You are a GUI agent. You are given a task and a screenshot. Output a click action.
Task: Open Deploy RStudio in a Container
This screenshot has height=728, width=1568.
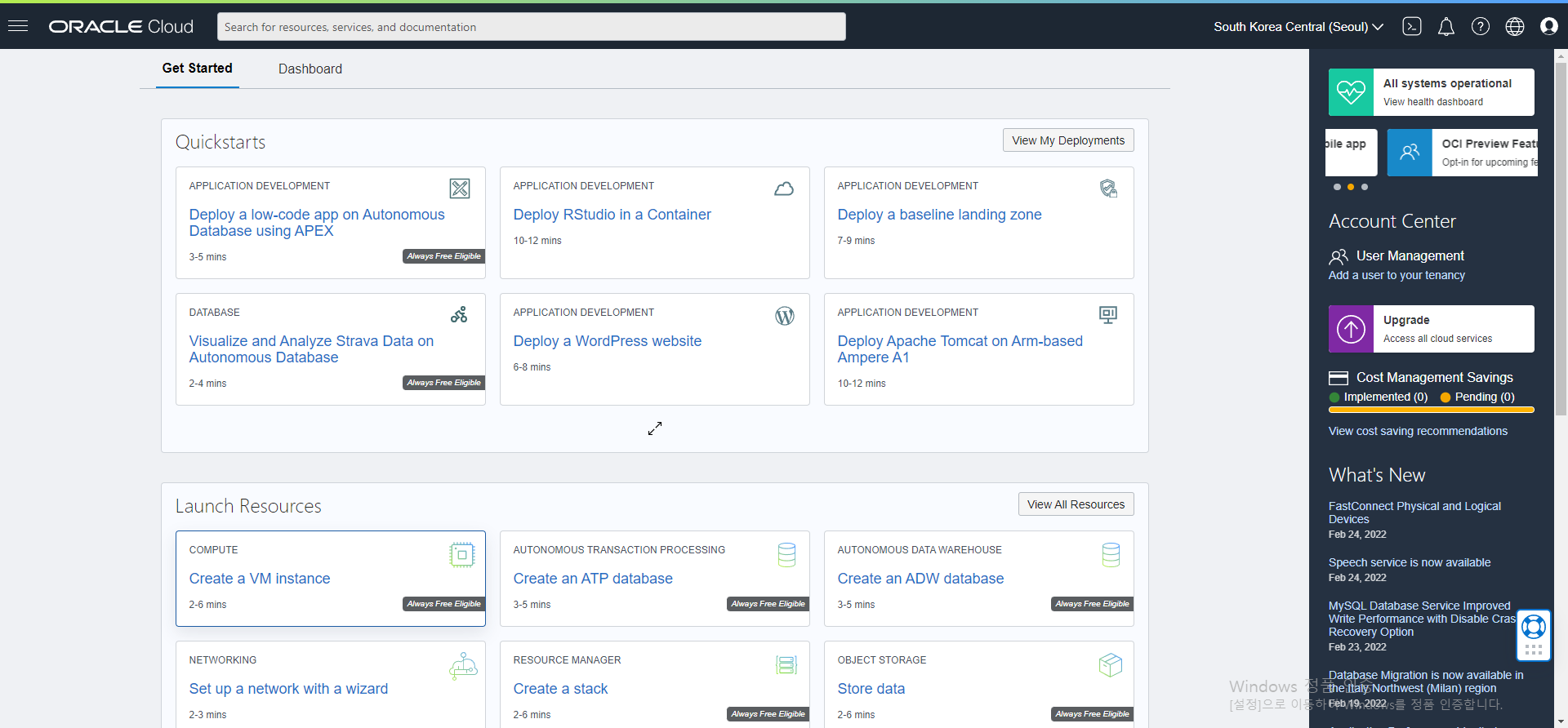tap(612, 215)
